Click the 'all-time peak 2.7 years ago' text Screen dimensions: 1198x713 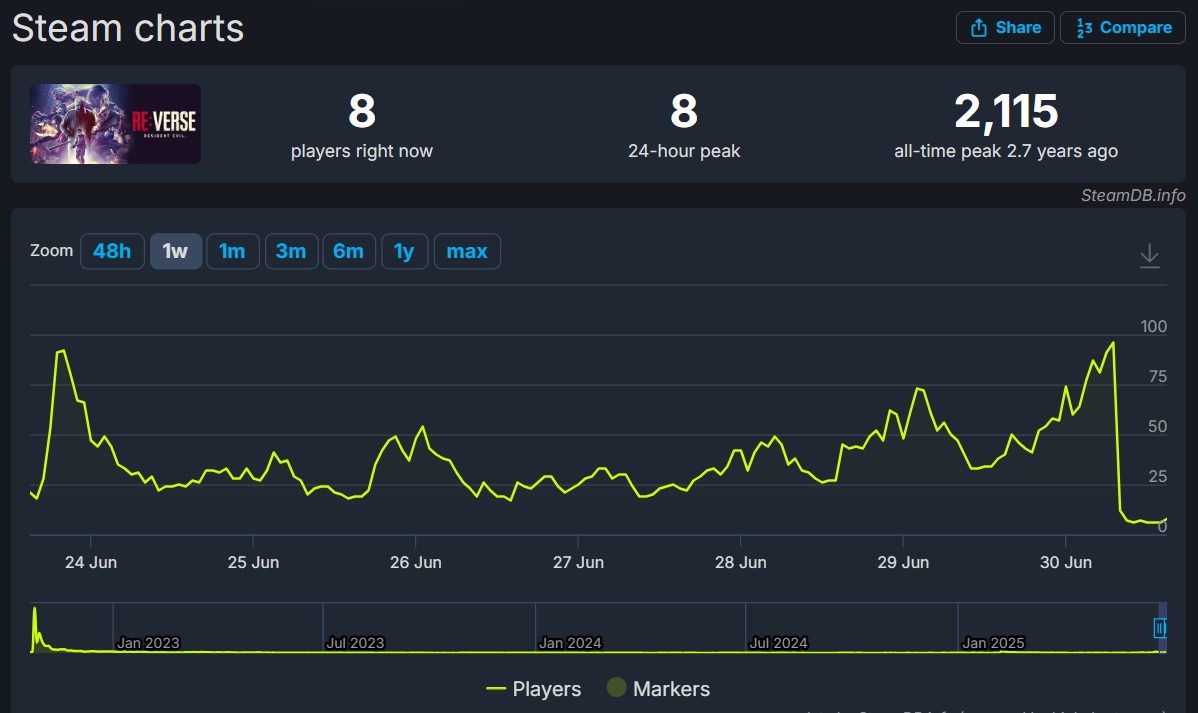pyautogui.click(x=1006, y=151)
